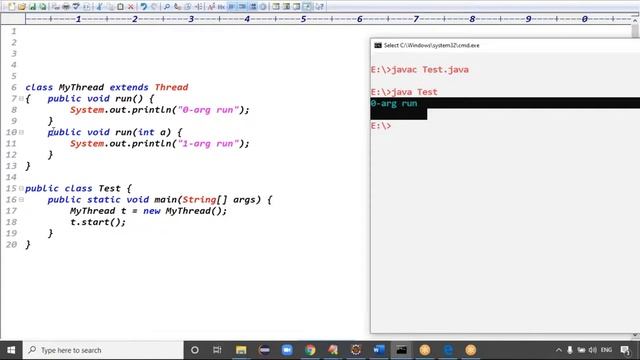Open Google Chrome from taskbar
The width and height of the screenshot is (640, 360).
pyautogui.click(x=310, y=350)
